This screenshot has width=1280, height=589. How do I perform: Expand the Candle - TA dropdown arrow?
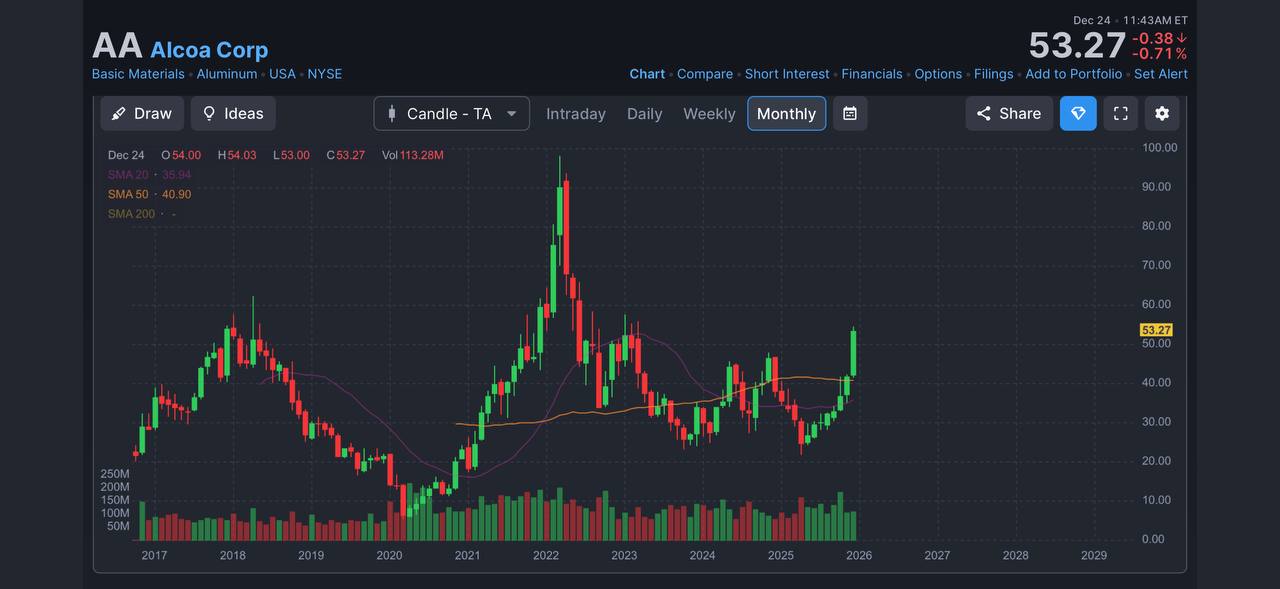tap(512, 114)
